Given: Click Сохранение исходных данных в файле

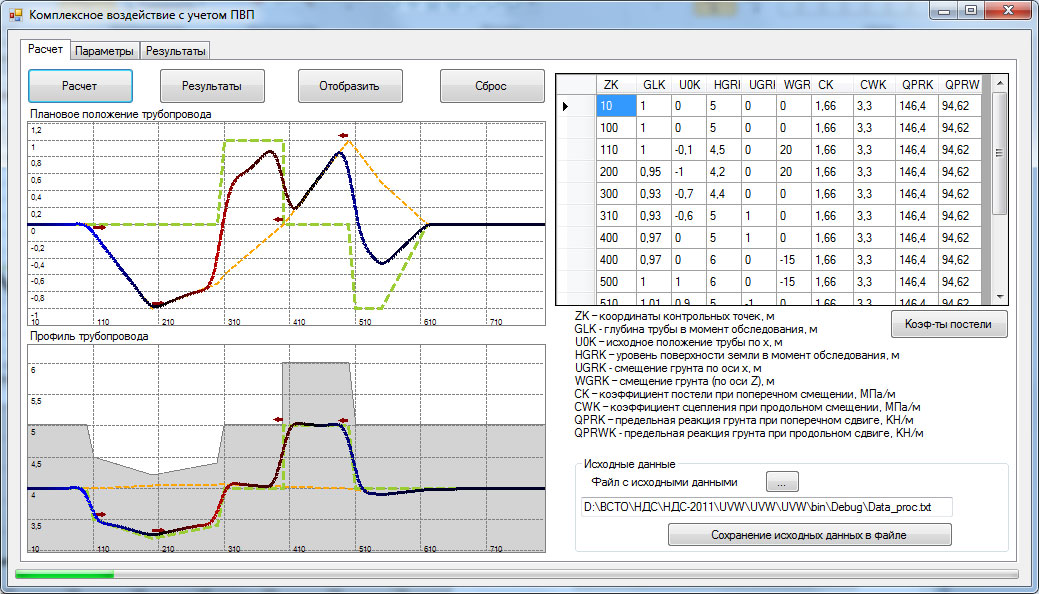Looking at the screenshot, I should (x=809, y=534).
